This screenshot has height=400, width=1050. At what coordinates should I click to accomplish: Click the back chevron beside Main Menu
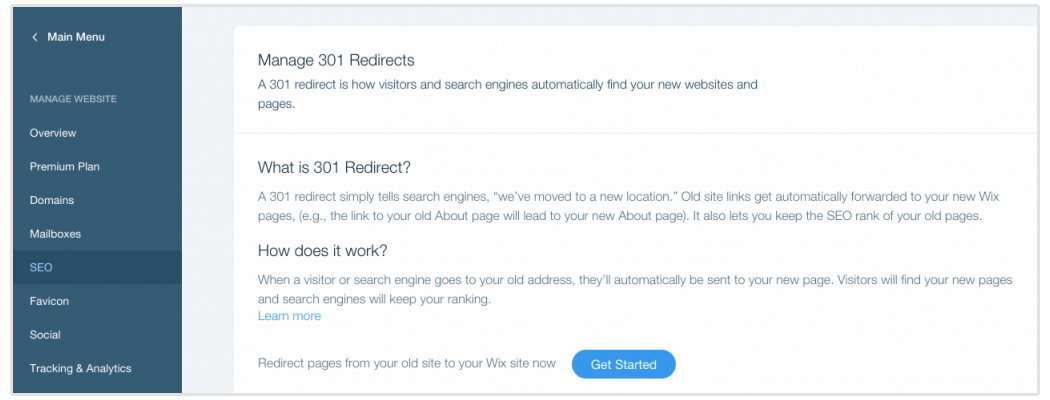point(35,37)
